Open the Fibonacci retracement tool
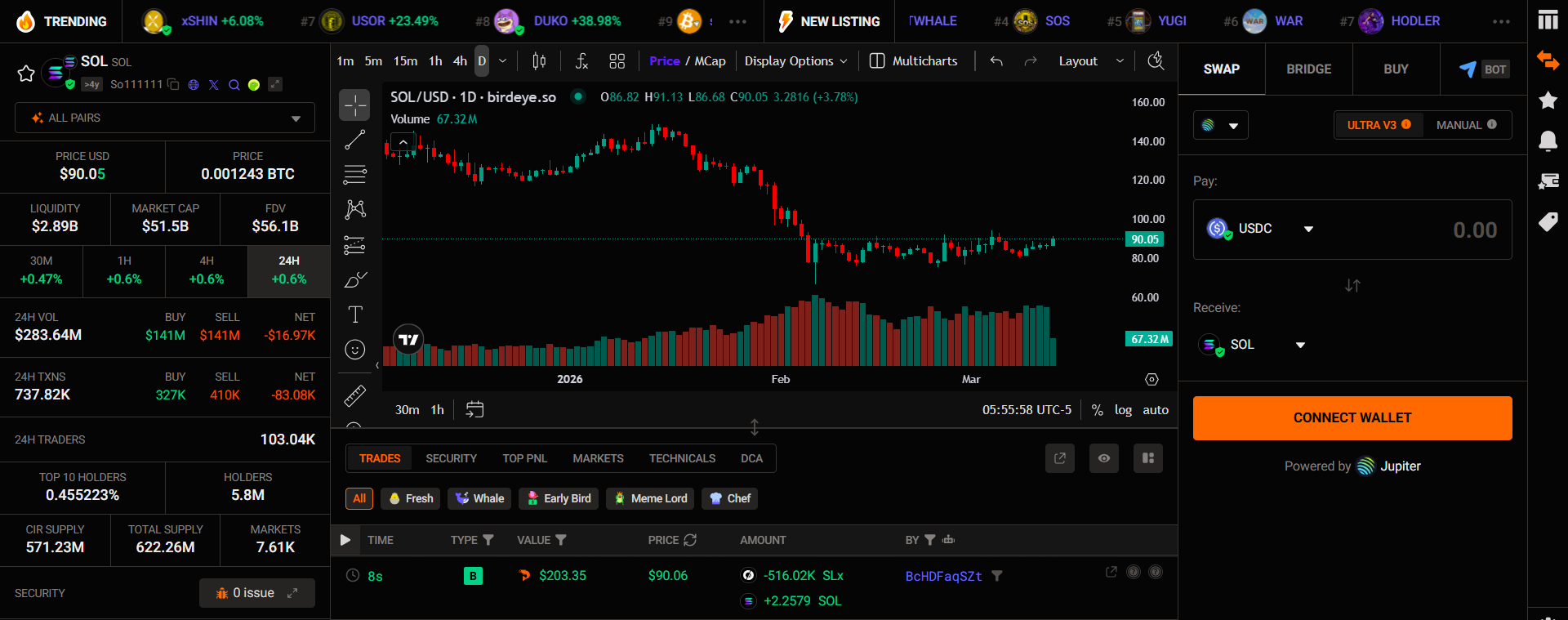This screenshot has height=620, width=1568. click(354, 175)
